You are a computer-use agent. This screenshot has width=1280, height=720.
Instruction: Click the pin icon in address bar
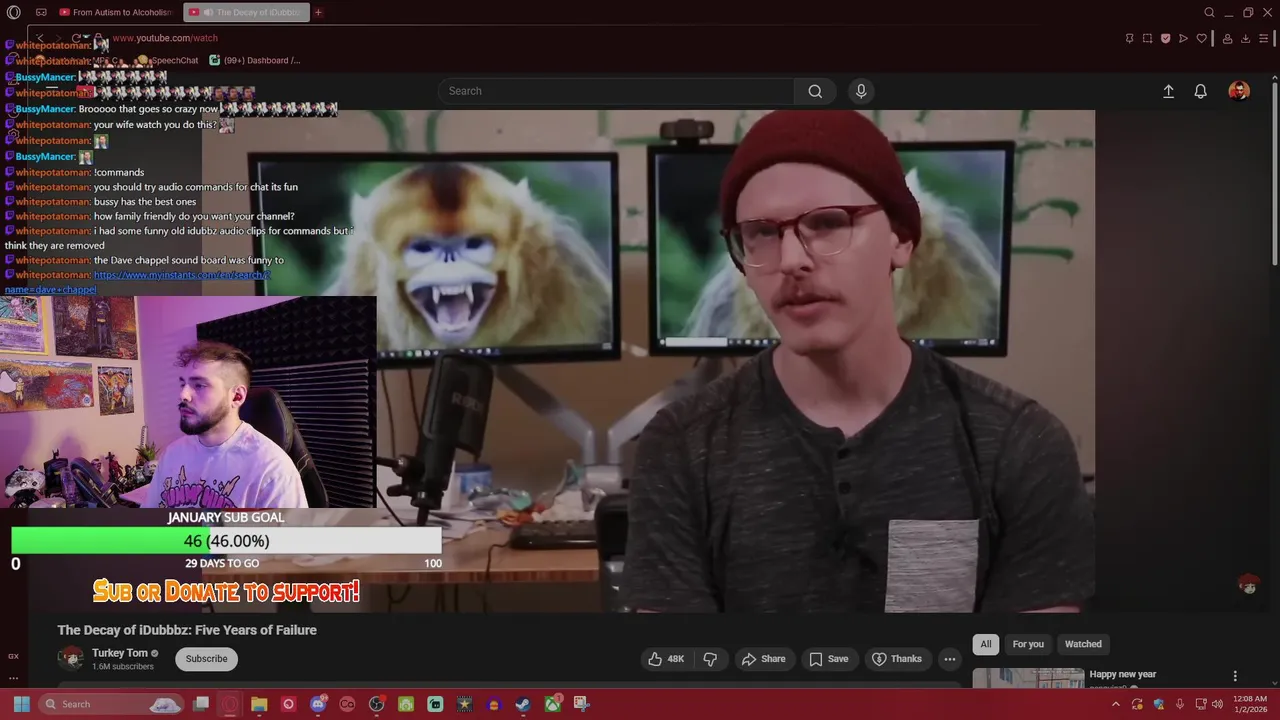point(1129,38)
